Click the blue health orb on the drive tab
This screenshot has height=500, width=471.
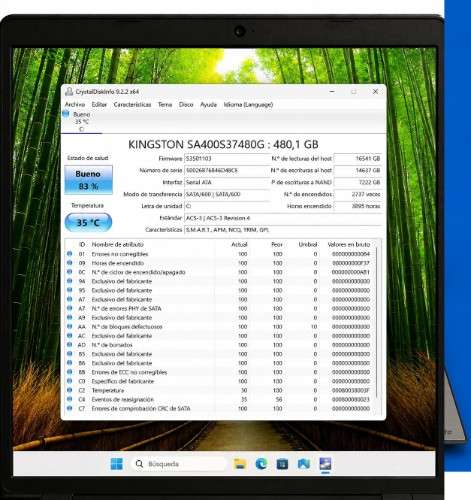[x=66, y=114]
